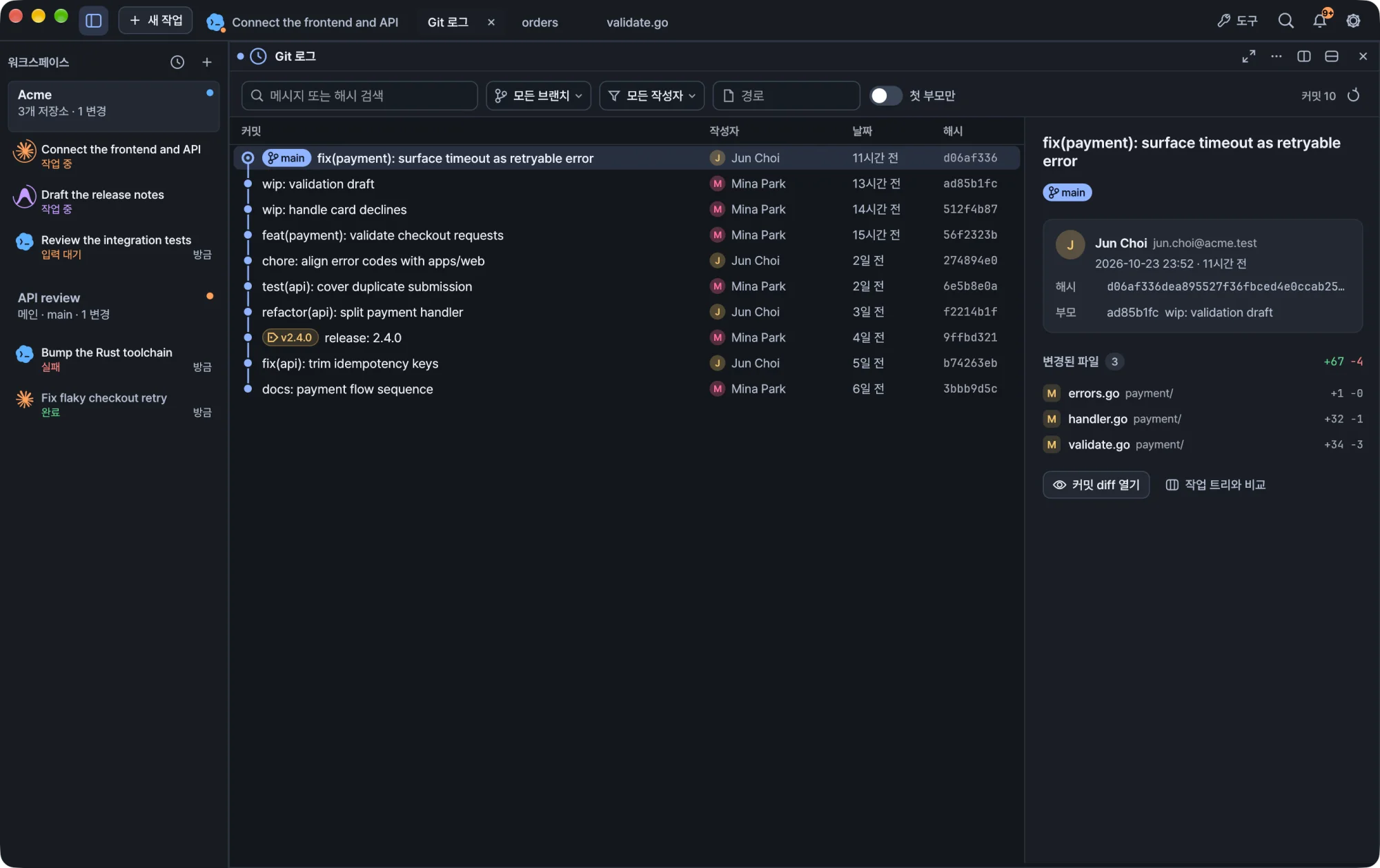Open settings gear in top right
This screenshot has width=1380, height=868.
(1353, 21)
